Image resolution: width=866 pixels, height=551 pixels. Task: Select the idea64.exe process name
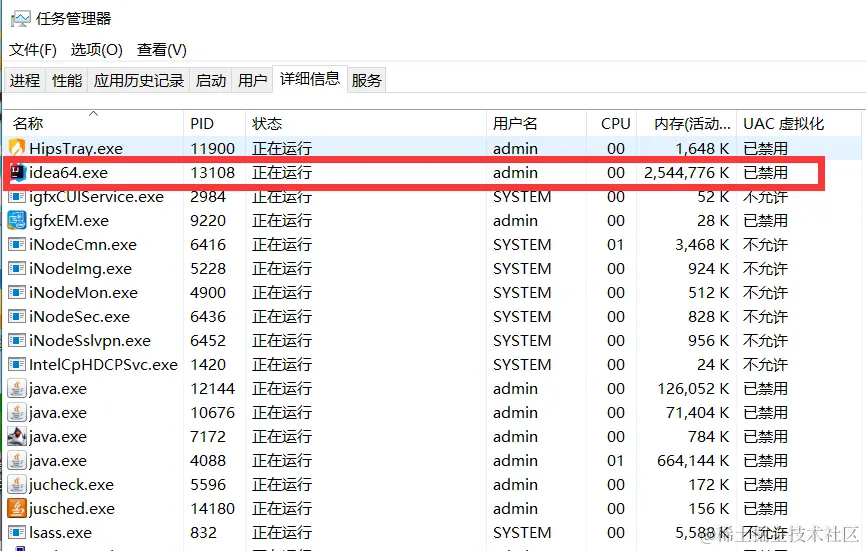tap(68, 173)
